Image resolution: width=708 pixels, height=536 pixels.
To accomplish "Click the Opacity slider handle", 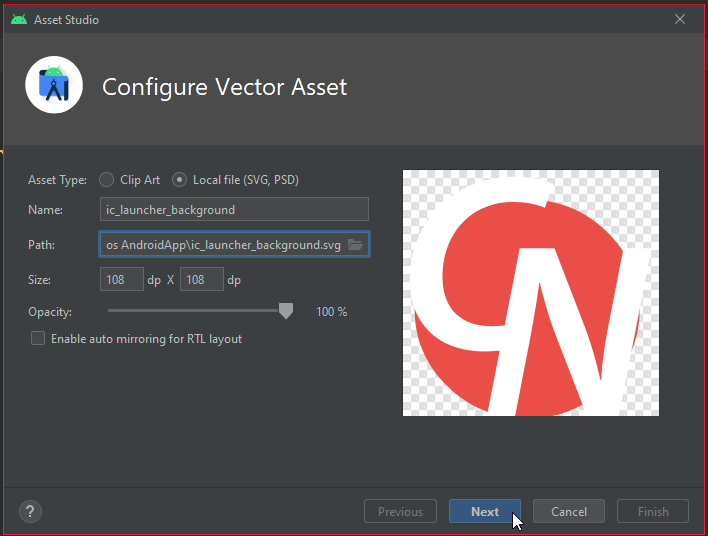I will 286,311.
